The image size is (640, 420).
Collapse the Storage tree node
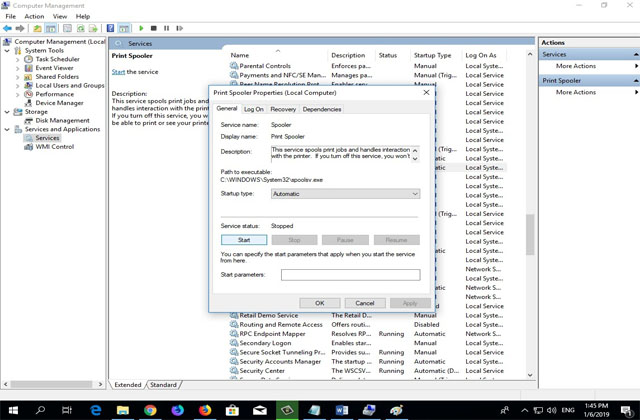pyautogui.click(x=7, y=112)
